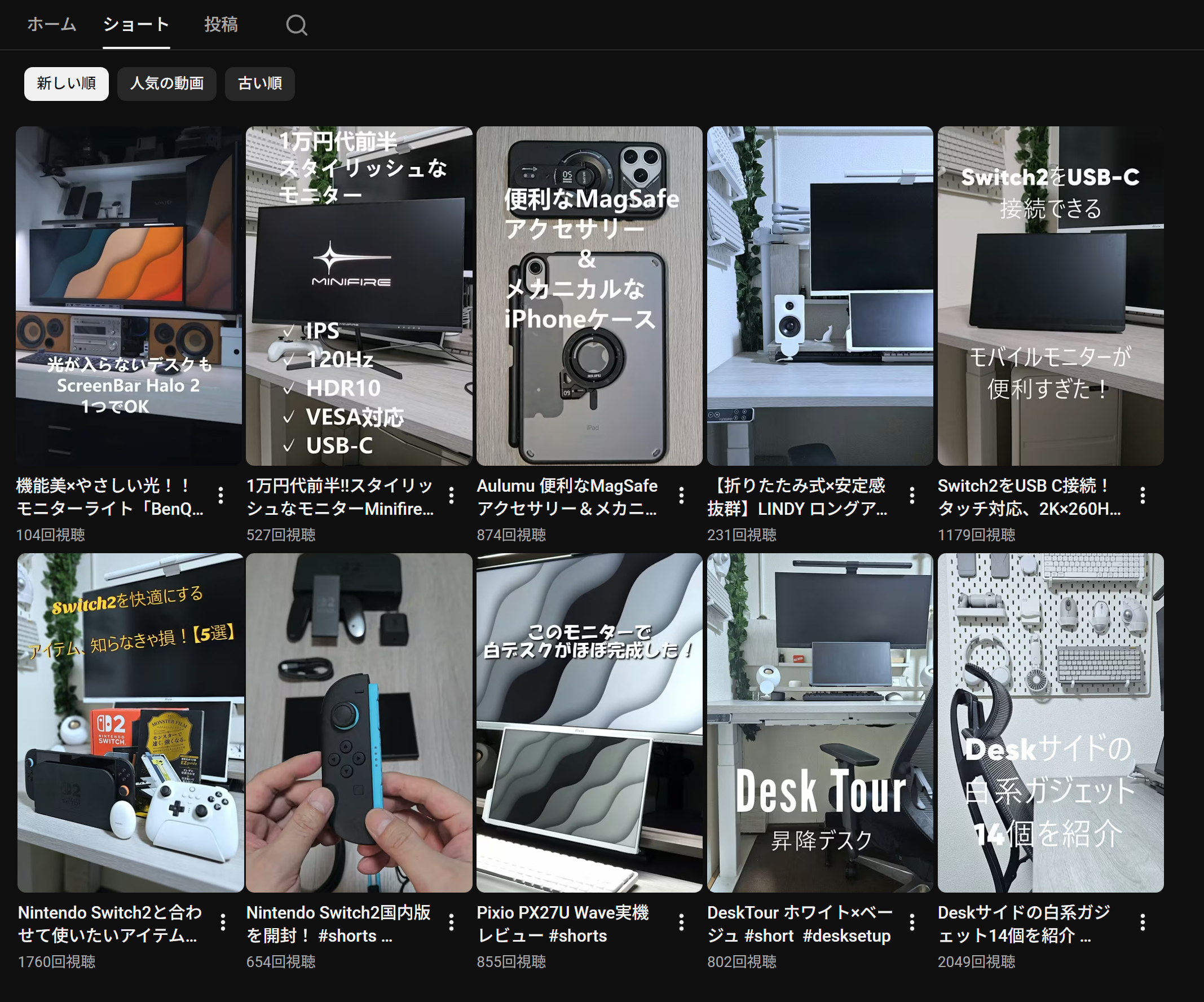Open the Switch2 five items thumbnail
Viewport: 1204px width, 1002px height.
click(131, 723)
